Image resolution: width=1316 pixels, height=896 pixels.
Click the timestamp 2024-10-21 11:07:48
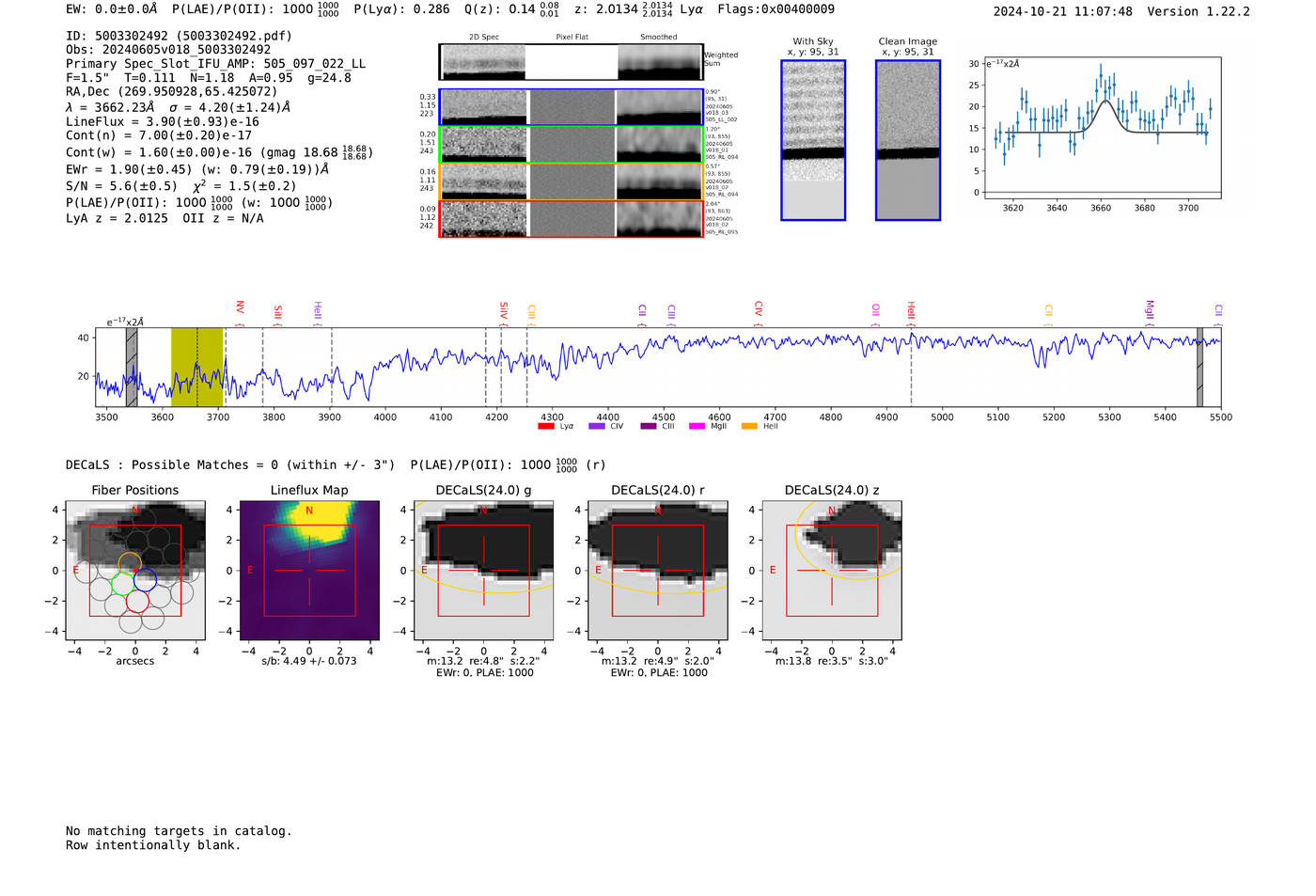pos(1062,12)
